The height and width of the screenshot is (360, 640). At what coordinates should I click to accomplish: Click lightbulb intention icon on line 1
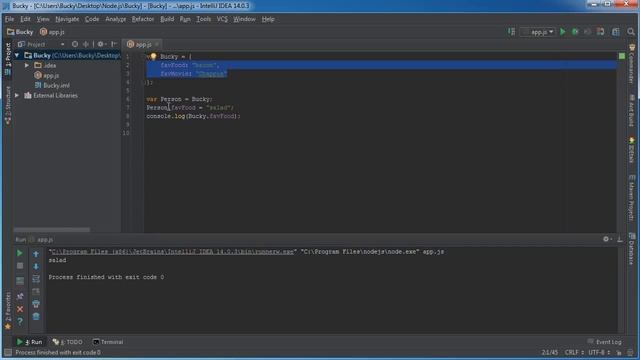(153, 56)
